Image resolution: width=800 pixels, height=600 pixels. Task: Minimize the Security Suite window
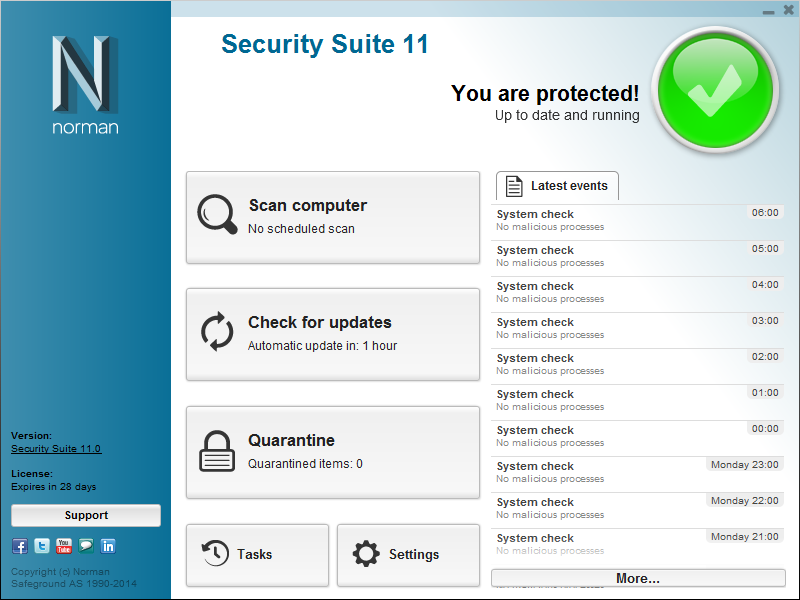(x=768, y=10)
